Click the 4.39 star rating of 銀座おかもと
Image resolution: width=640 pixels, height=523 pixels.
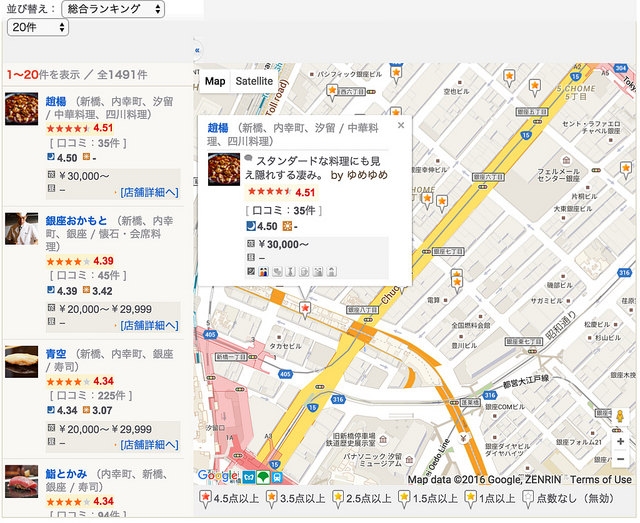point(80,261)
